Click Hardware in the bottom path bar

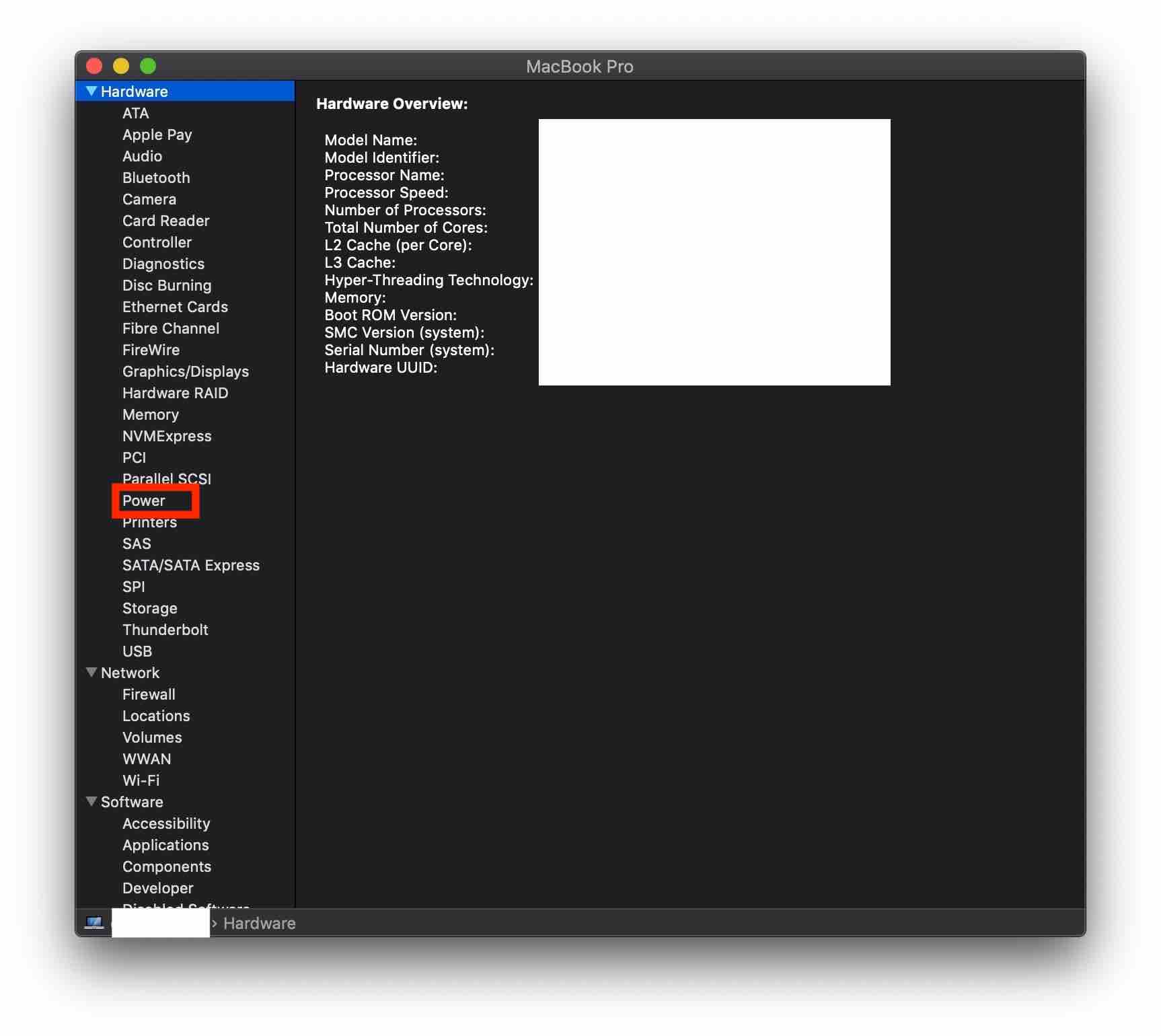click(x=259, y=923)
